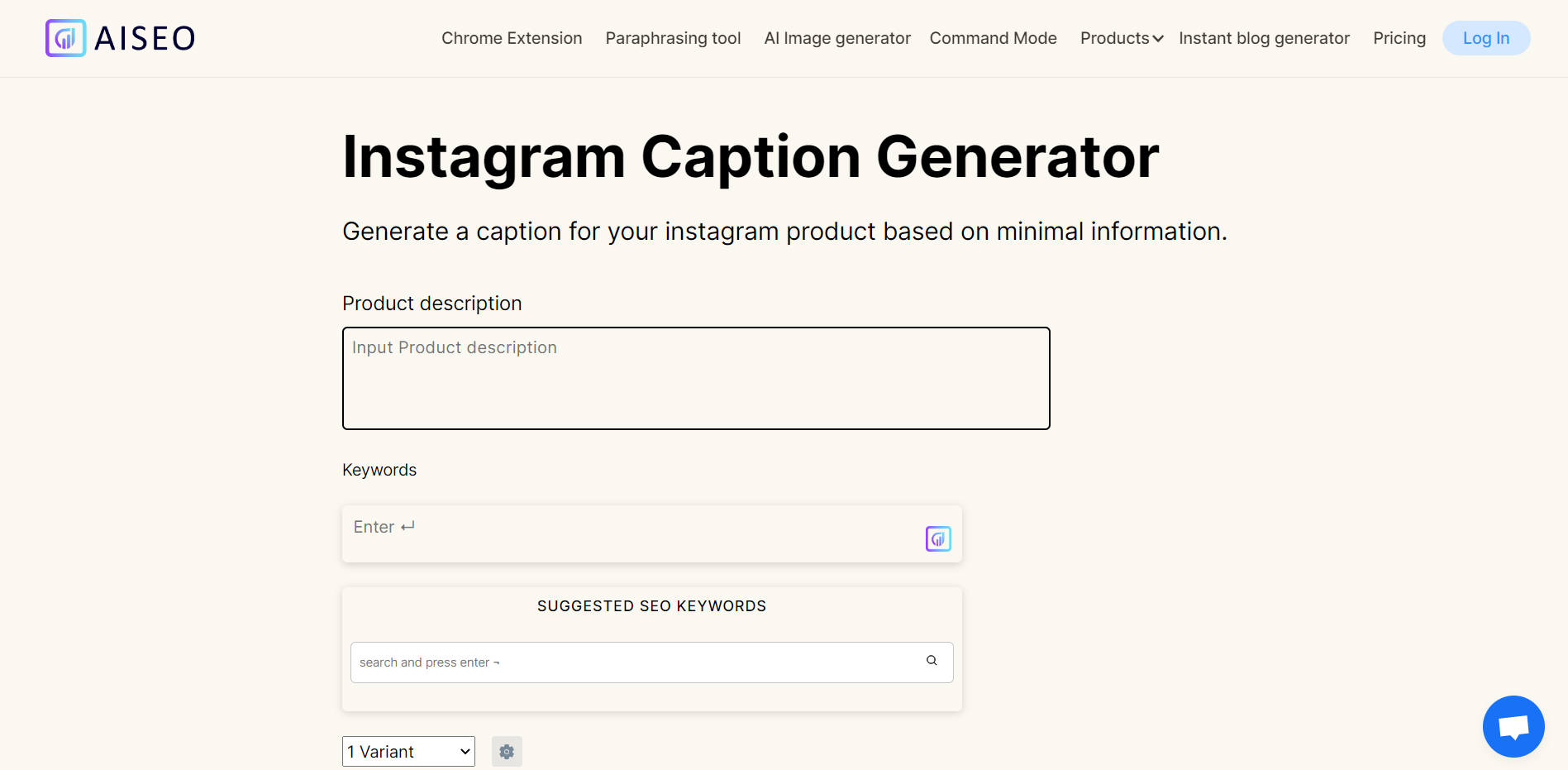Open generation settings via the gear icon

(x=507, y=751)
